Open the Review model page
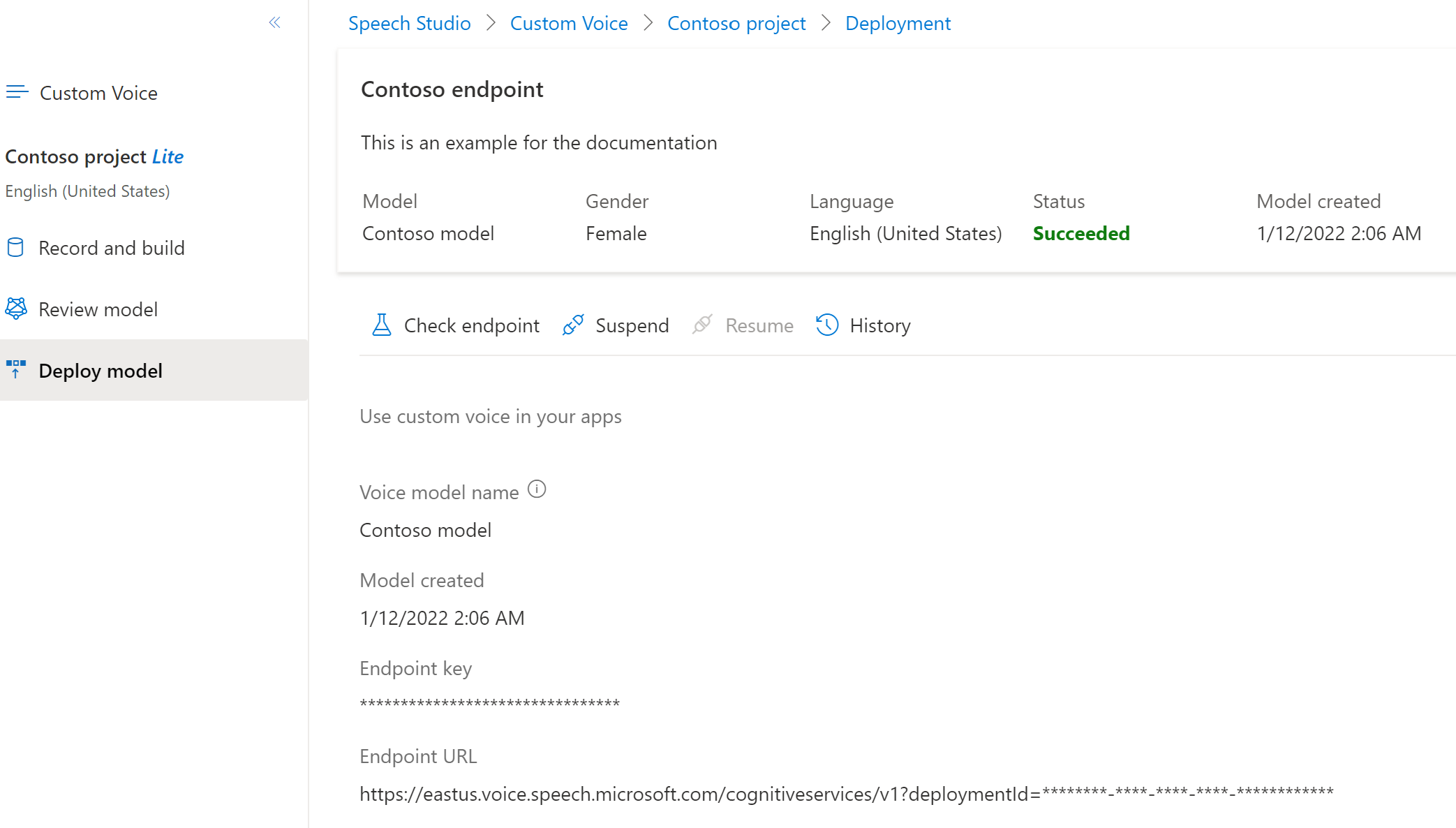The width and height of the screenshot is (1456, 828). [x=98, y=309]
